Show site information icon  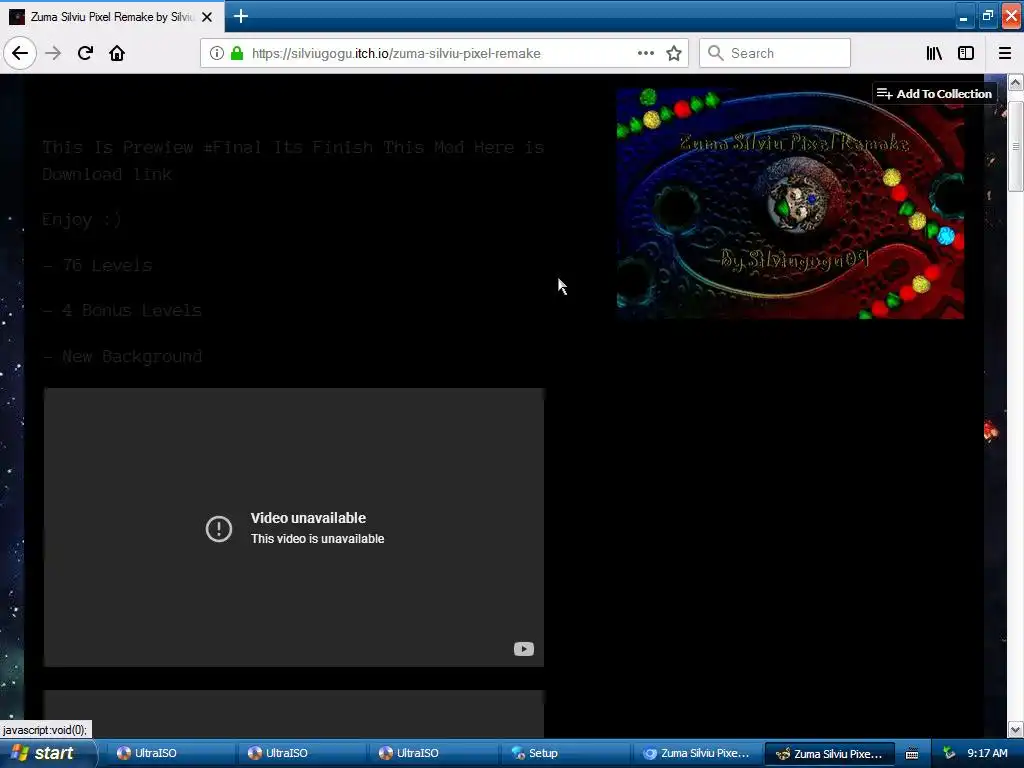click(217, 53)
